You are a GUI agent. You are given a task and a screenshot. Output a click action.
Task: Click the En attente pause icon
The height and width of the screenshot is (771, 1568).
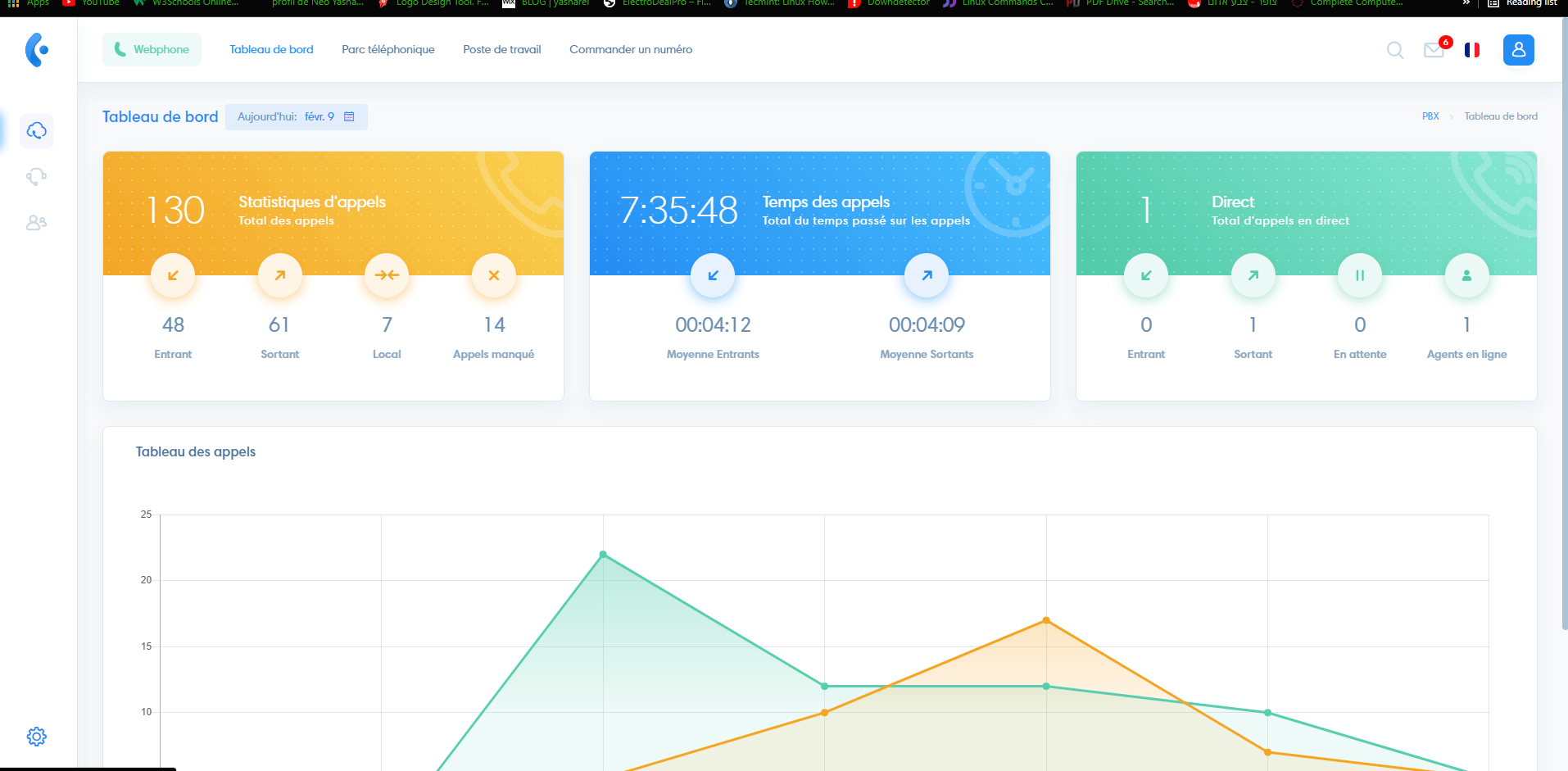point(1359,275)
